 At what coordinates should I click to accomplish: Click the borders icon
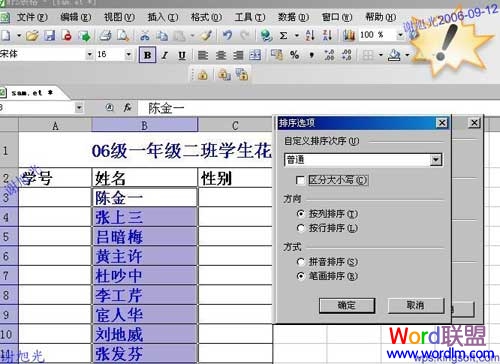pyautogui.click(x=368, y=55)
